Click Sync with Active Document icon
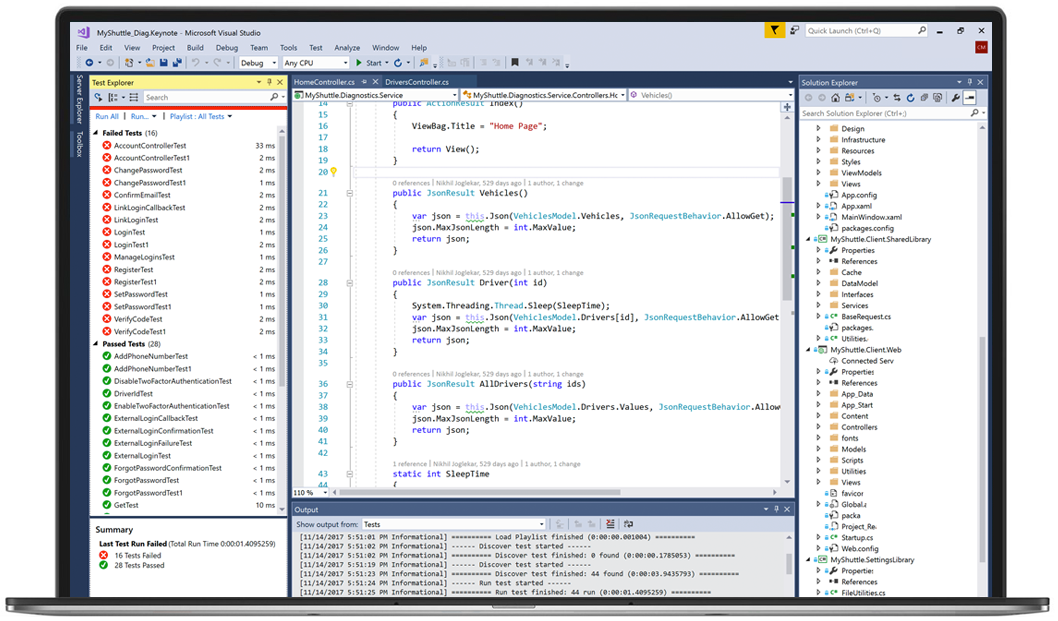 click(x=897, y=97)
